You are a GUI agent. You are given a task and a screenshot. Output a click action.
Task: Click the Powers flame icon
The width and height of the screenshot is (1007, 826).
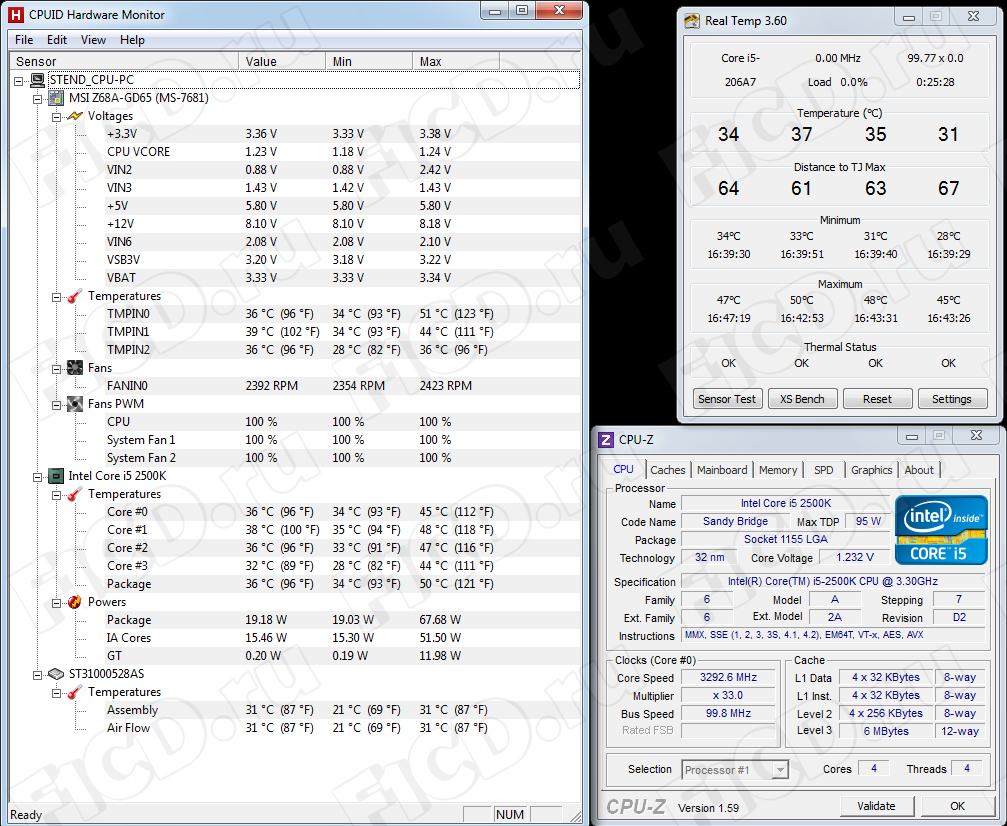tap(75, 602)
